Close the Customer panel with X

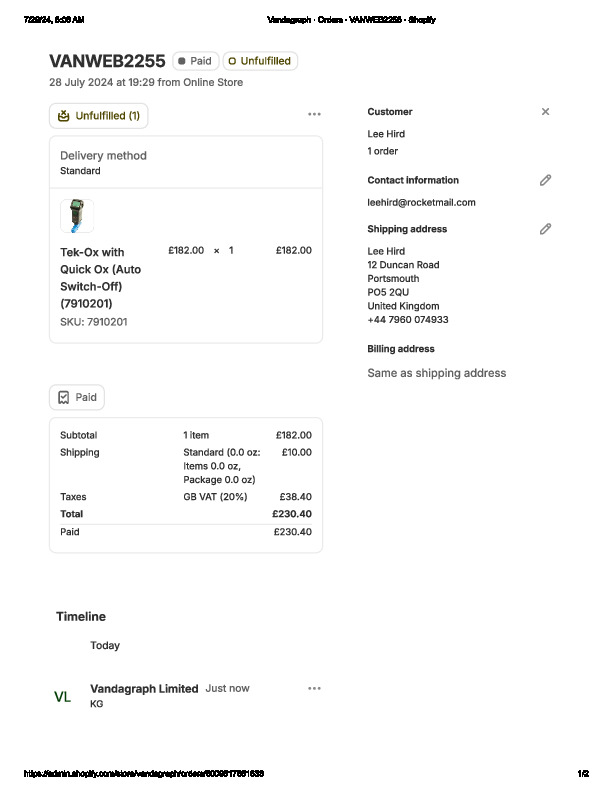(x=545, y=112)
